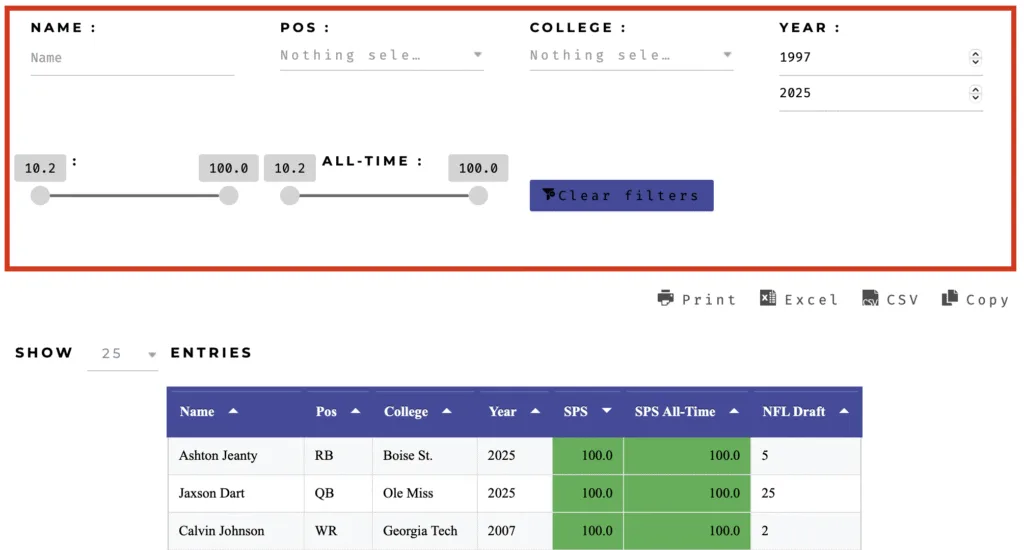The width and height of the screenshot is (1024, 550).
Task: Click the Copy documents icon
Action: click(x=950, y=298)
